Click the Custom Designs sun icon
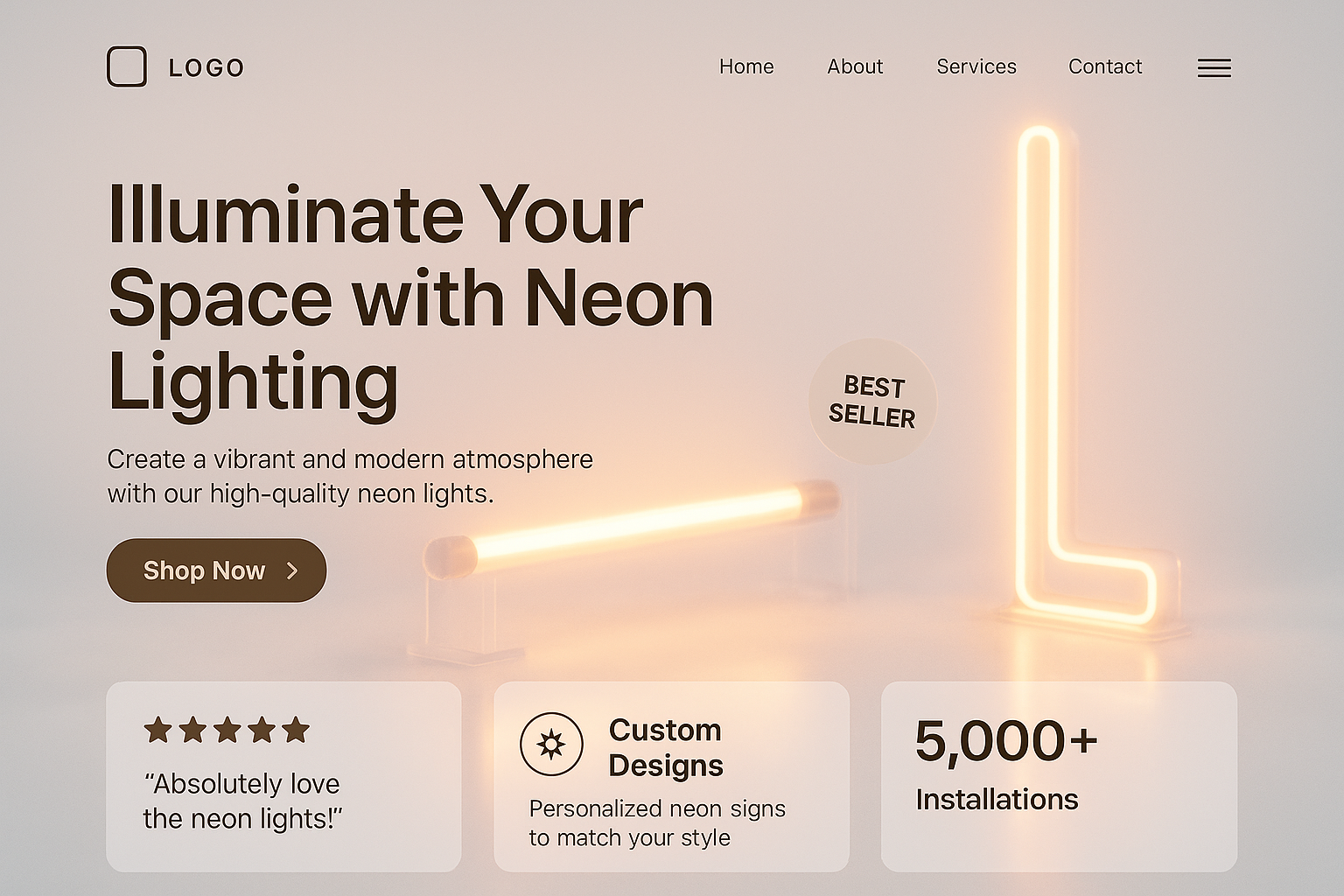 [x=551, y=745]
